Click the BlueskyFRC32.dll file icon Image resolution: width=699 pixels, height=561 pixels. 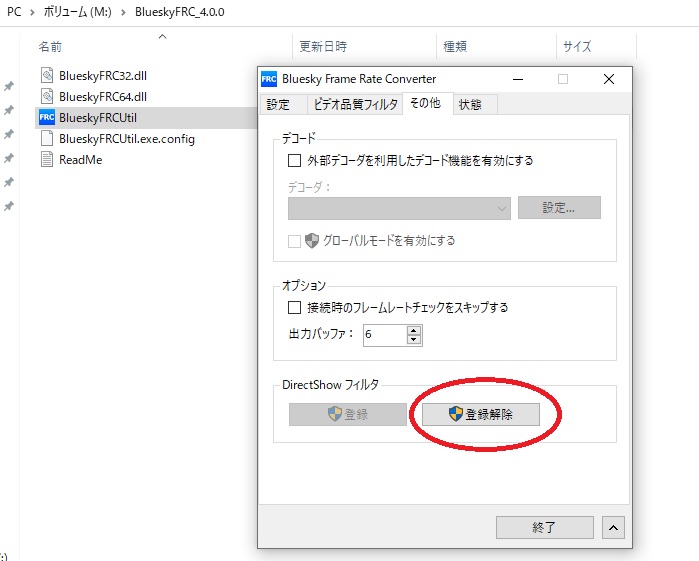pyautogui.click(x=47, y=75)
